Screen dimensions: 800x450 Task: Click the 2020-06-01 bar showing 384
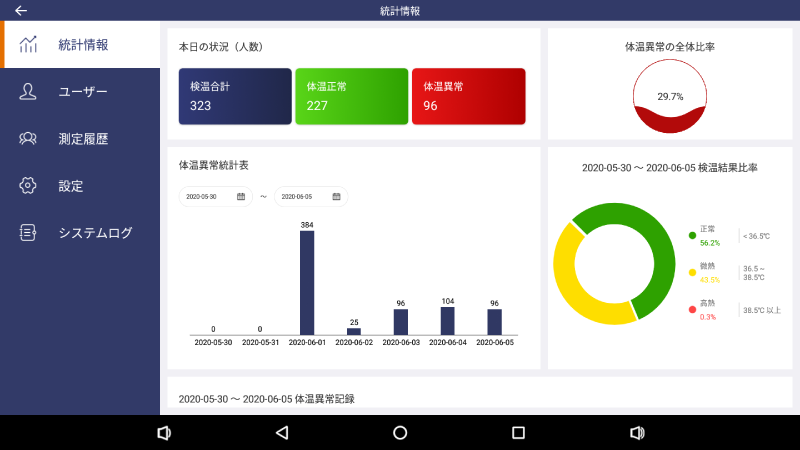[x=307, y=283]
